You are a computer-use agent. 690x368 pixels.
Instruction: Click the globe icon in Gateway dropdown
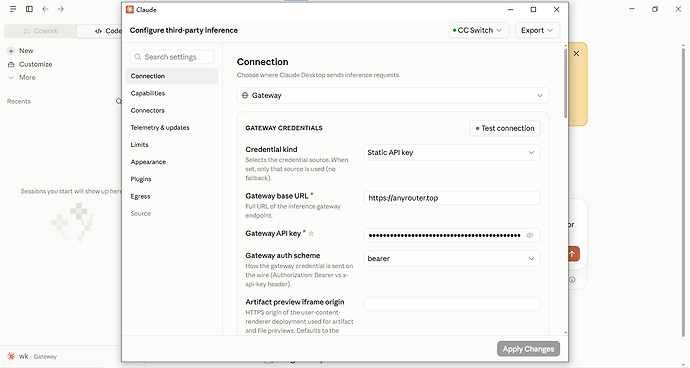tap(245, 96)
